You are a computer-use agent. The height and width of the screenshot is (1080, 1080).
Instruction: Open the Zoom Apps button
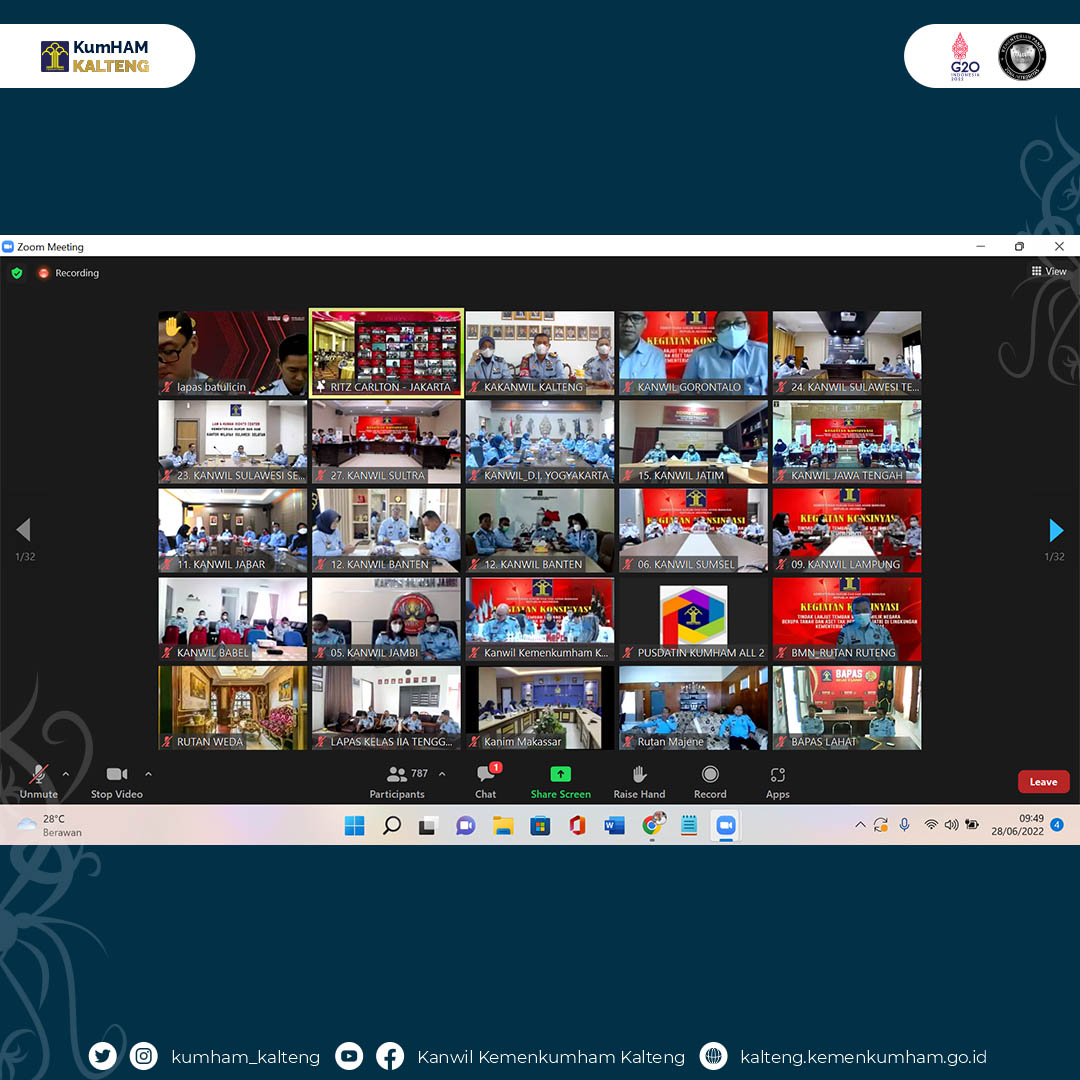(778, 782)
